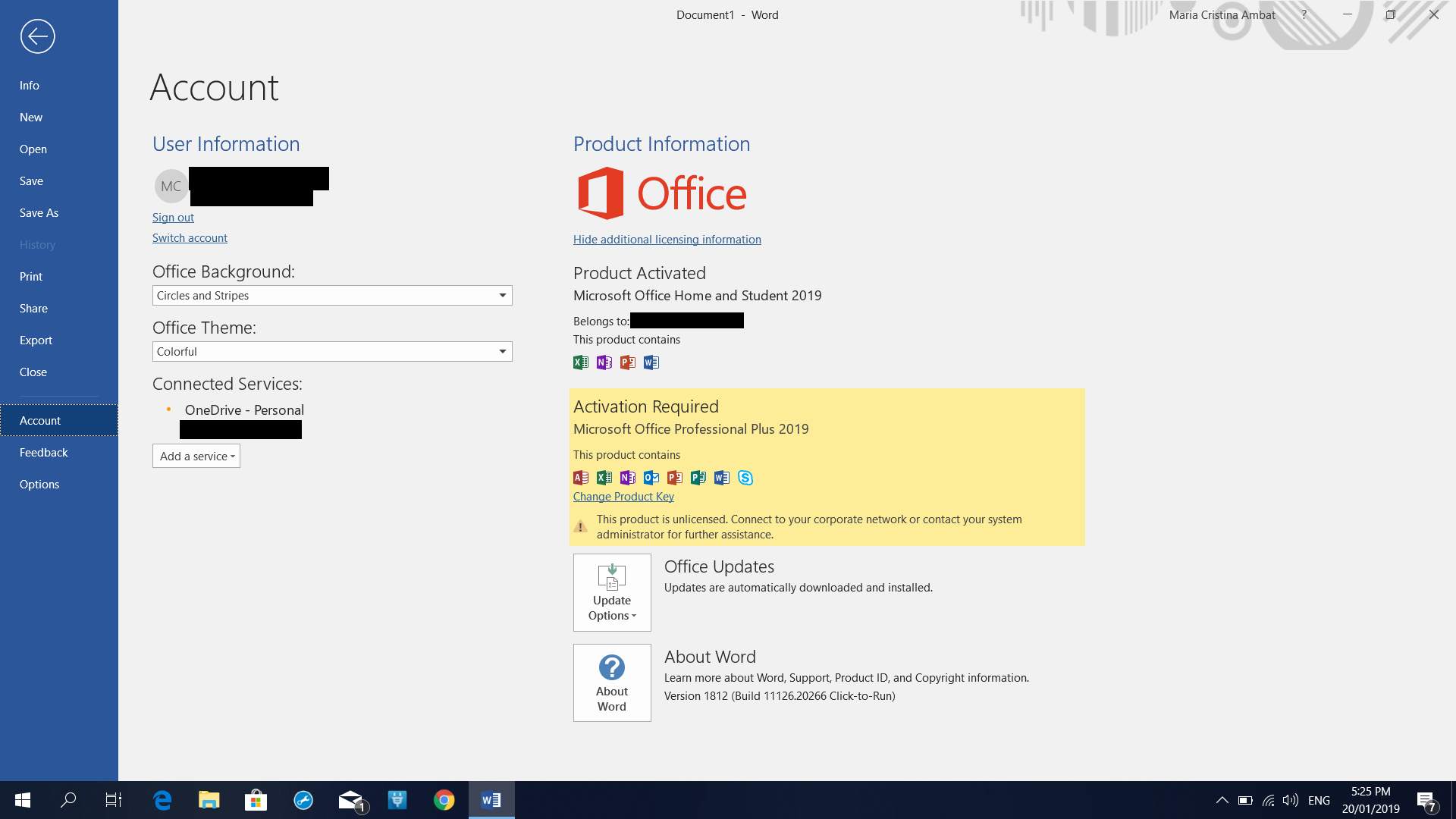This screenshot has height=819, width=1456.
Task: Open the Add a service menu
Action: click(196, 457)
